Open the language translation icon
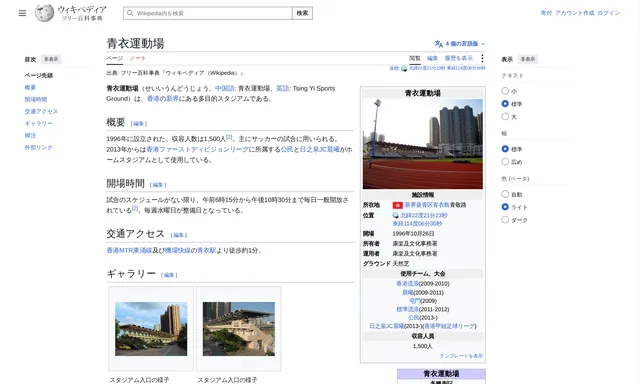The image size is (640, 384). point(439,44)
